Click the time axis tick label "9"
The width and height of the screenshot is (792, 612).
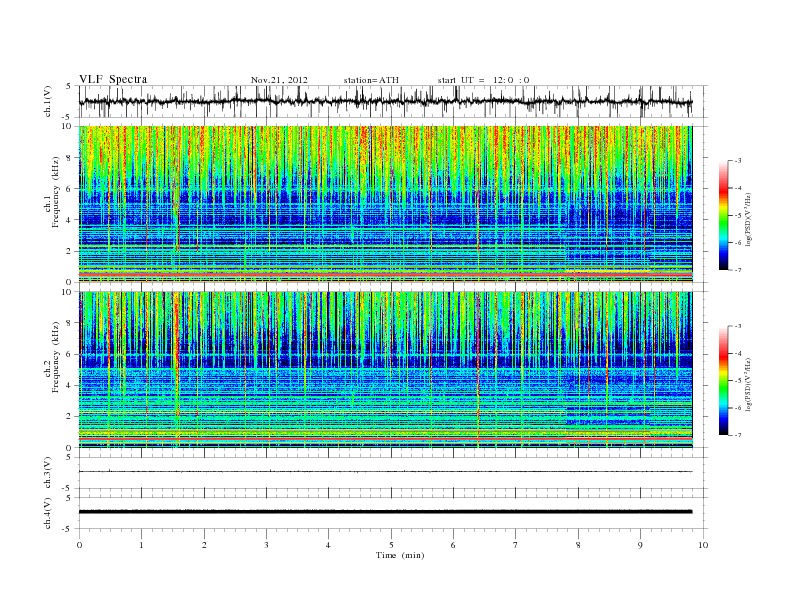(640, 545)
